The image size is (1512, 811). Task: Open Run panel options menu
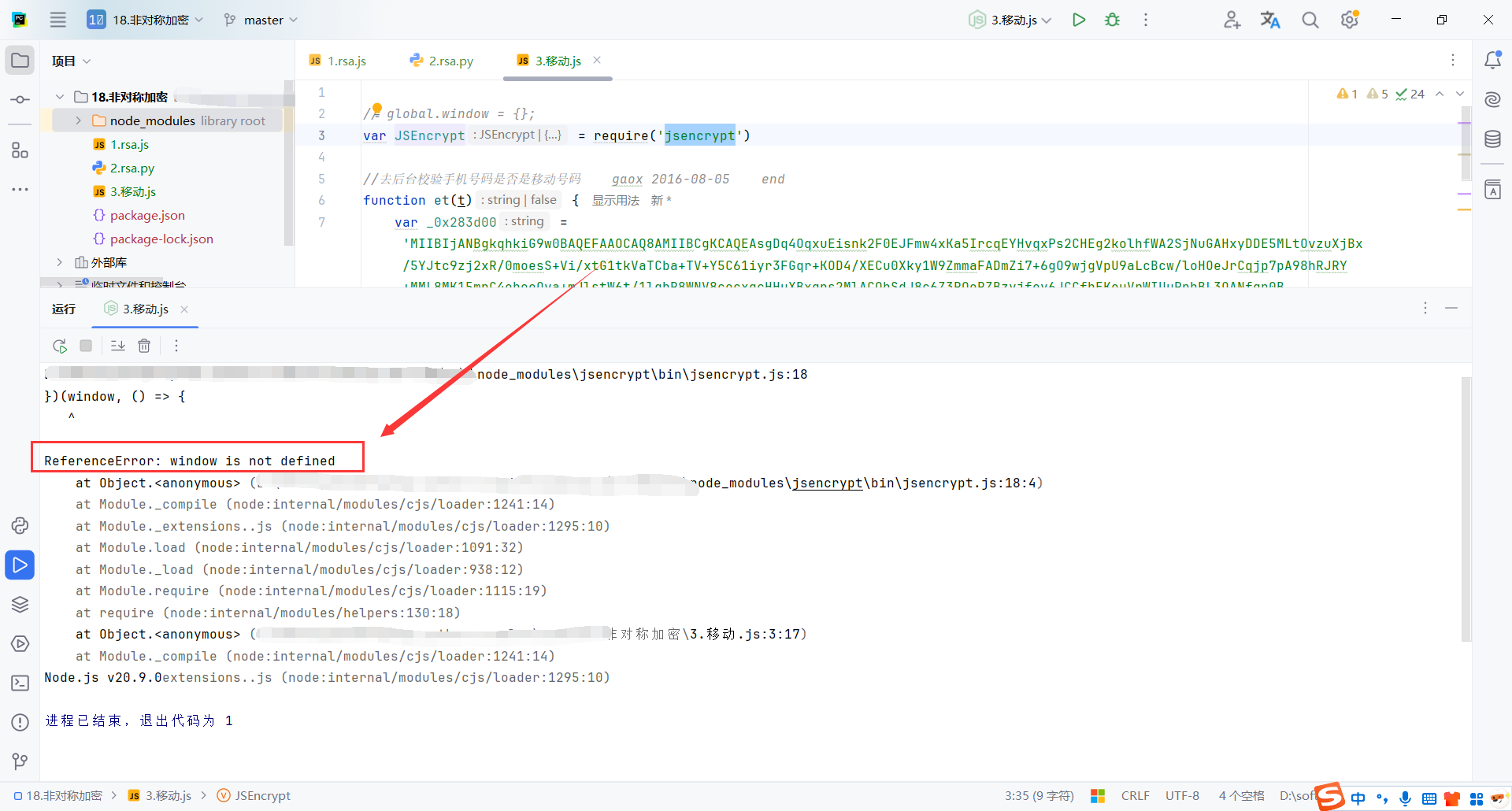1425,308
